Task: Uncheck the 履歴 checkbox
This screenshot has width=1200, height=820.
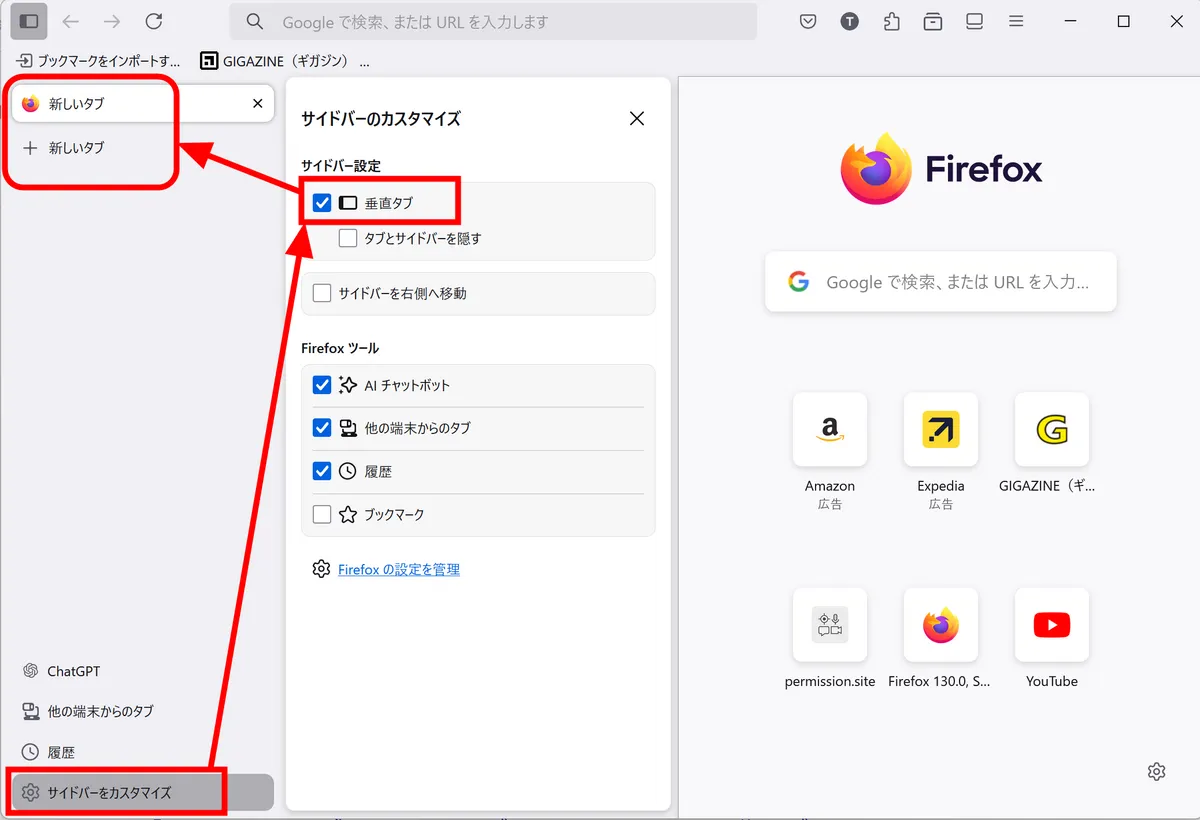Action: (322, 471)
